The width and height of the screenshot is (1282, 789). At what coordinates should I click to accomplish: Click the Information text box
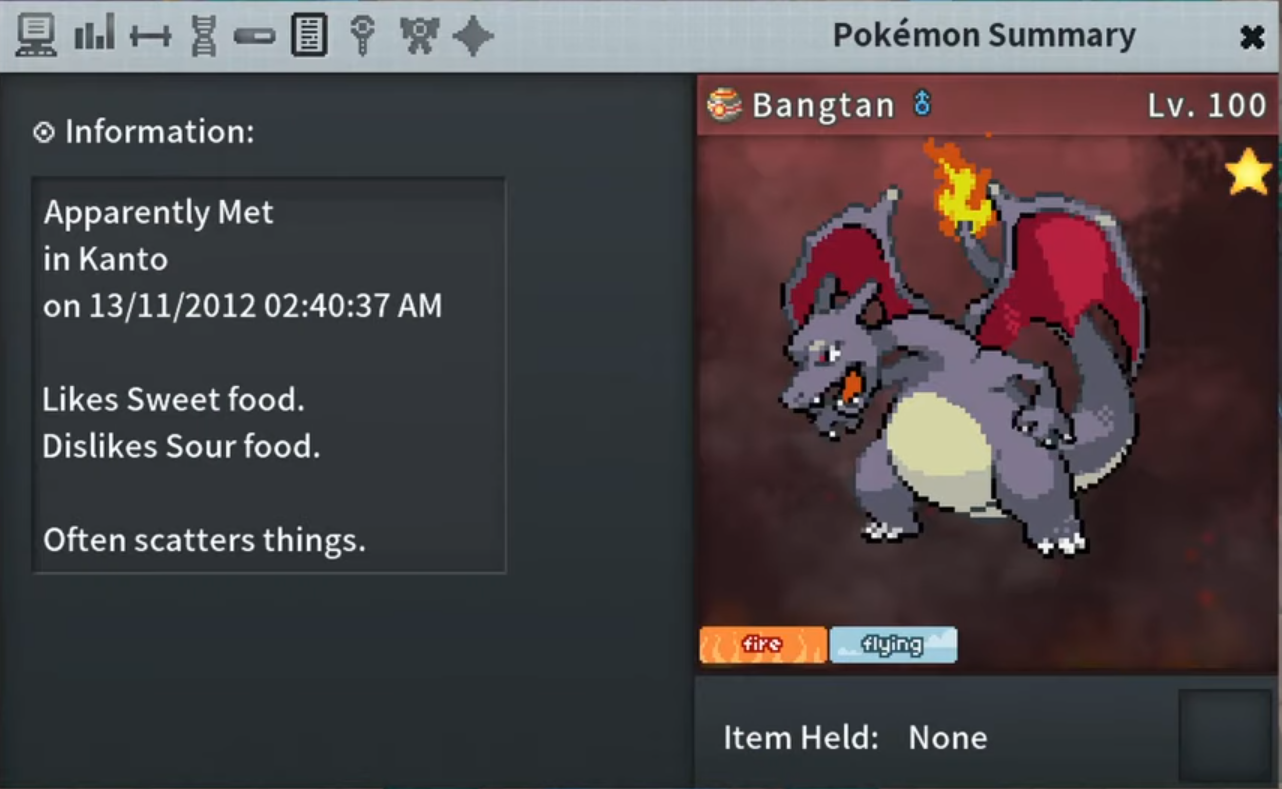[268, 375]
